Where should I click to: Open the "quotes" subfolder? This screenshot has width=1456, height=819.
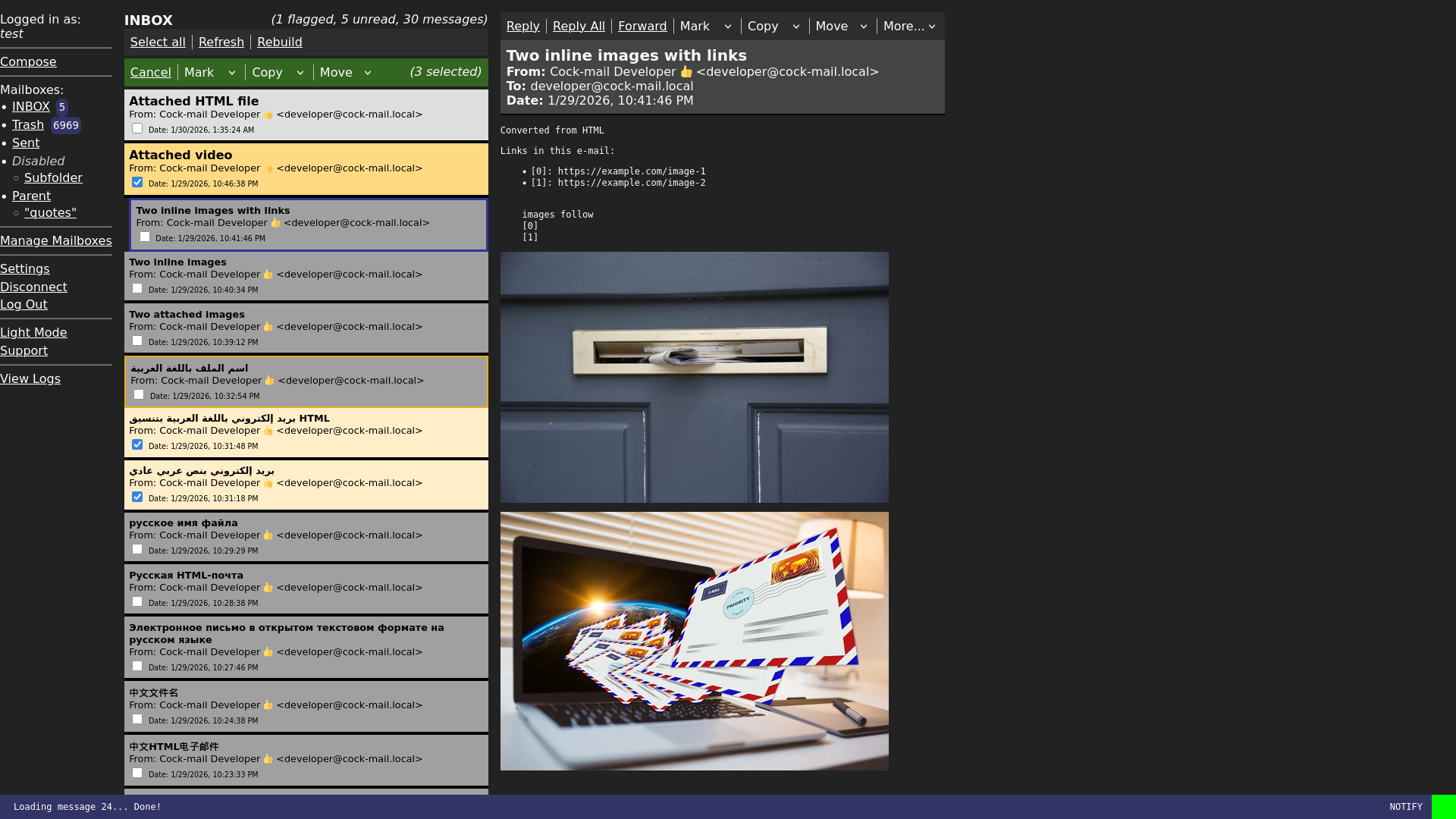point(50,212)
